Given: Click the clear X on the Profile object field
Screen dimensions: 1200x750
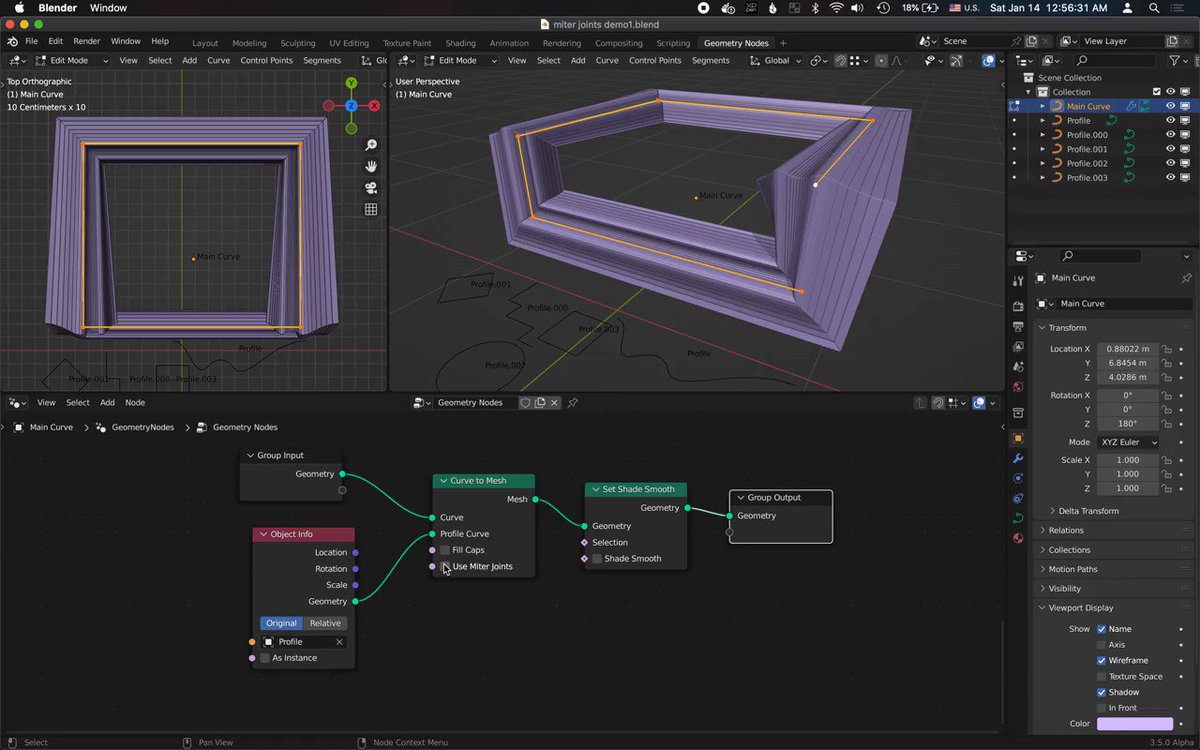Looking at the screenshot, I should tap(339, 642).
